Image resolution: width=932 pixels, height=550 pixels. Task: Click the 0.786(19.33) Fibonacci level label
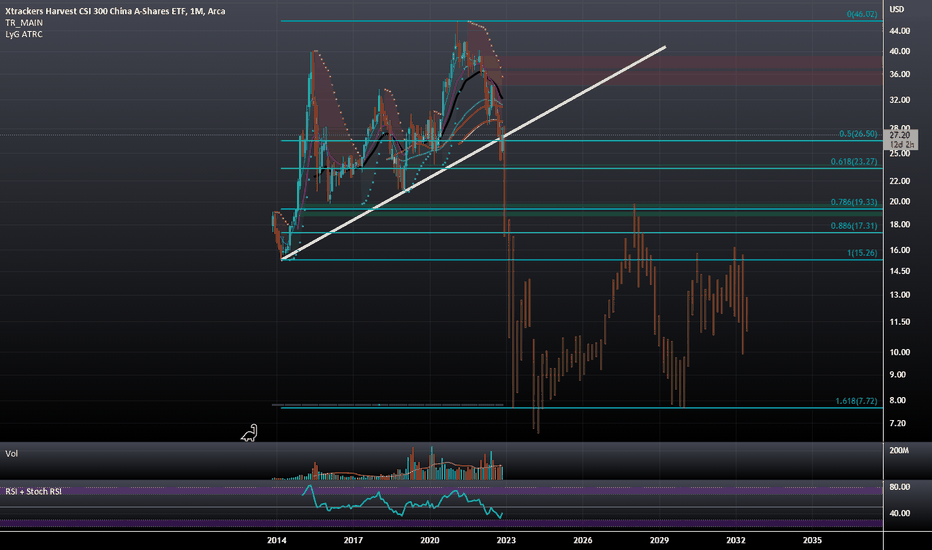pyautogui.click(x=854, y=202)
